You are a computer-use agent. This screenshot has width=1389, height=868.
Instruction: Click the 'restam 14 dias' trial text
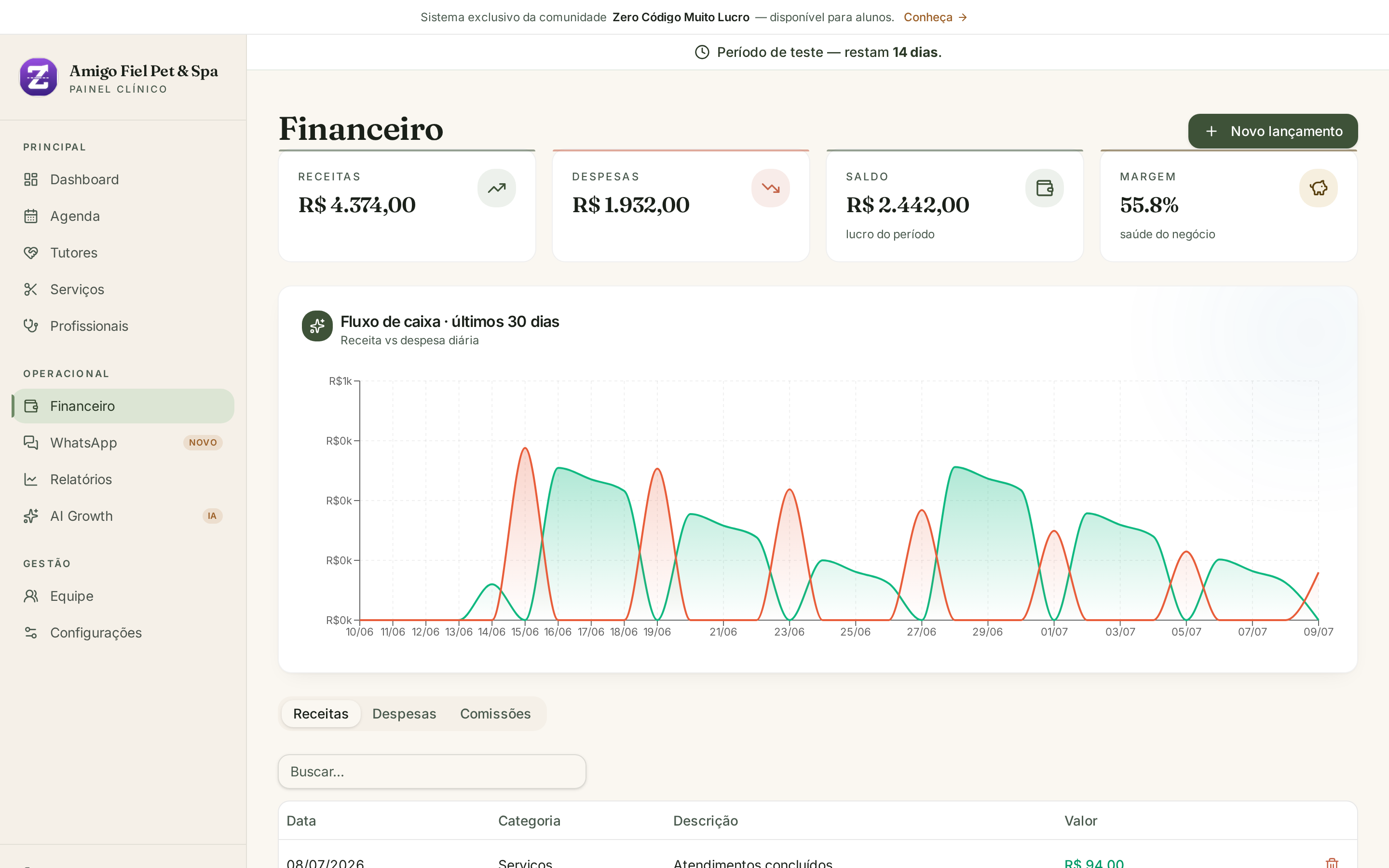tap(893, 52)
